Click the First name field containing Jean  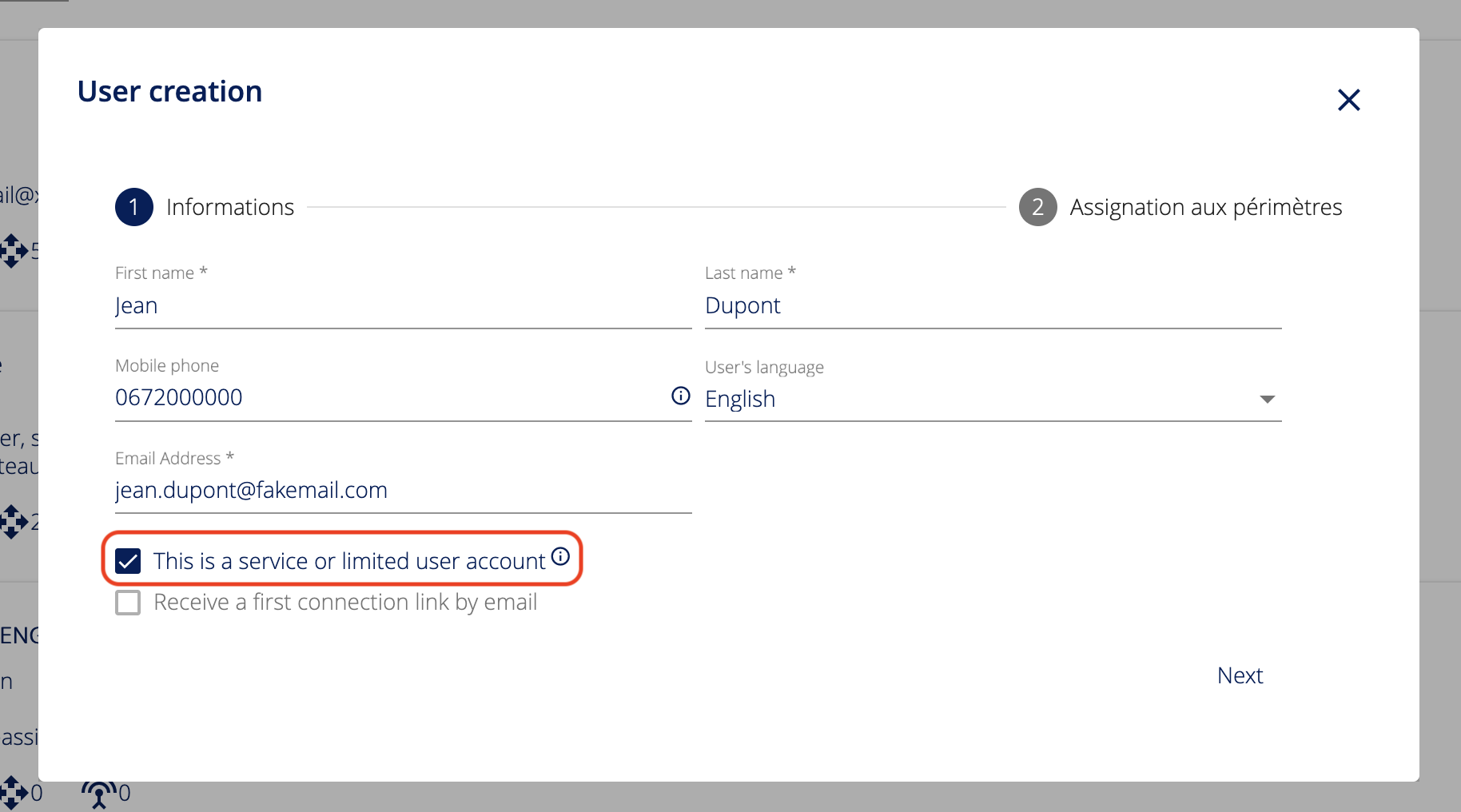(403, 306)
